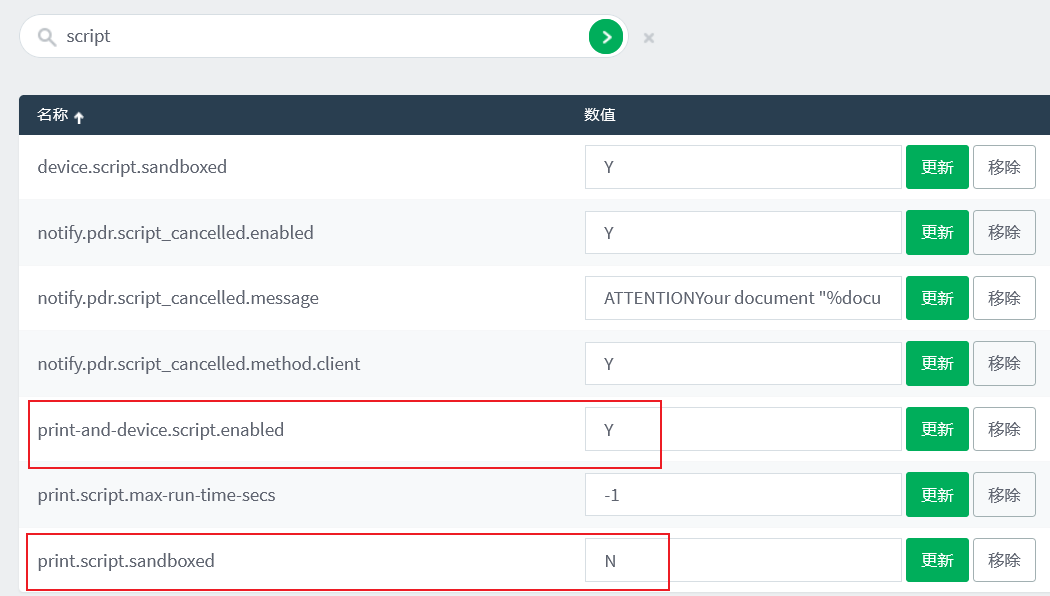The height and width of the screenshot is (596, 1050).
Task: Click the ATTENTION message value field
Action: tap(743, 298)
